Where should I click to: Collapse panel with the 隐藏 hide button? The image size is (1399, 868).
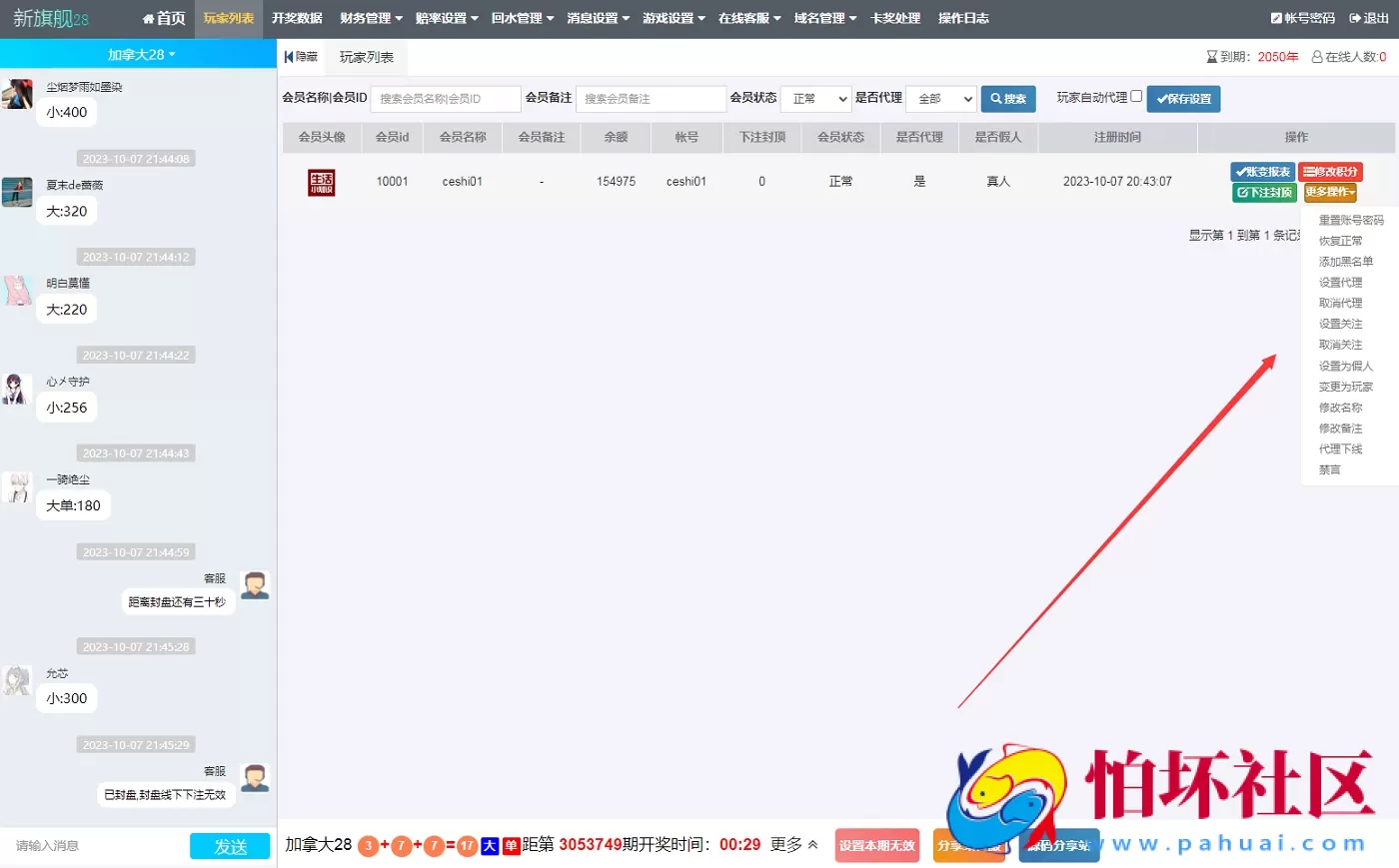tap(300, 57)
